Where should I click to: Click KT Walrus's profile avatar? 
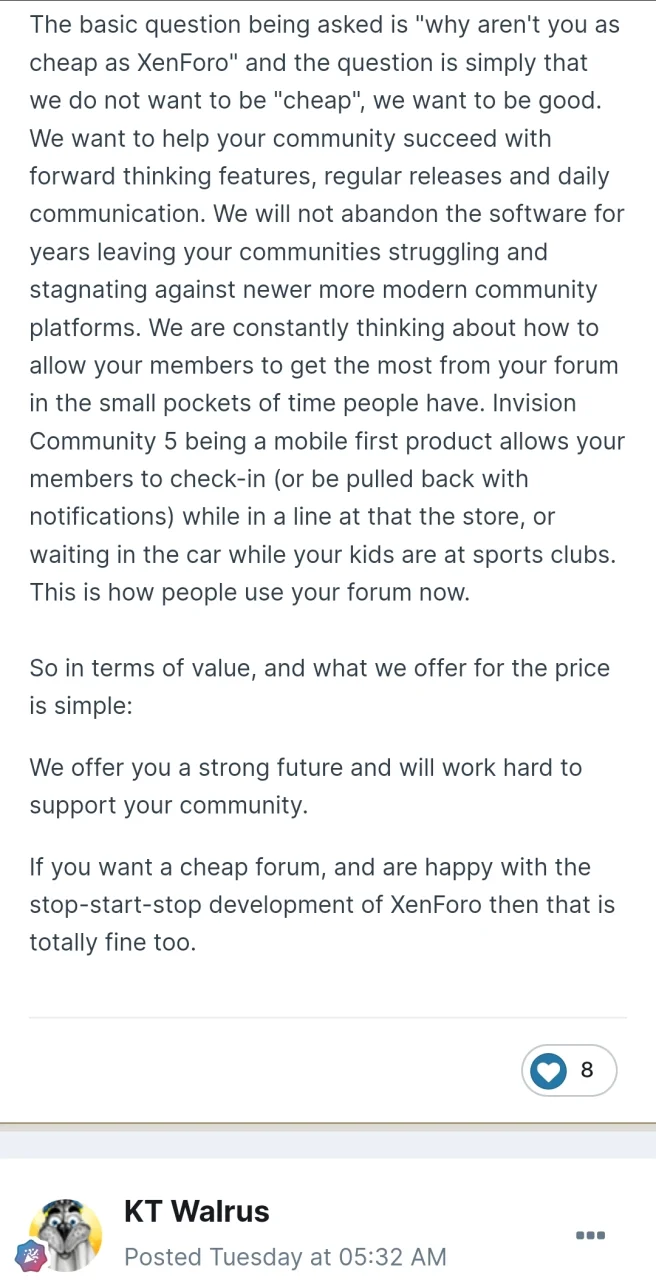point(65,1235)
